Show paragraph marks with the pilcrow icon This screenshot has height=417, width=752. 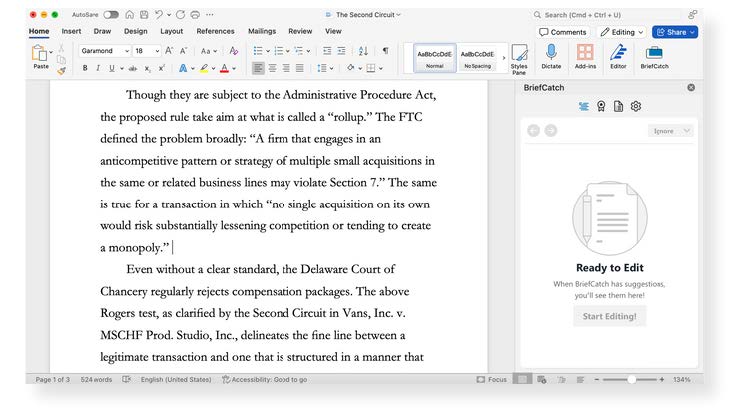[385, 51]
